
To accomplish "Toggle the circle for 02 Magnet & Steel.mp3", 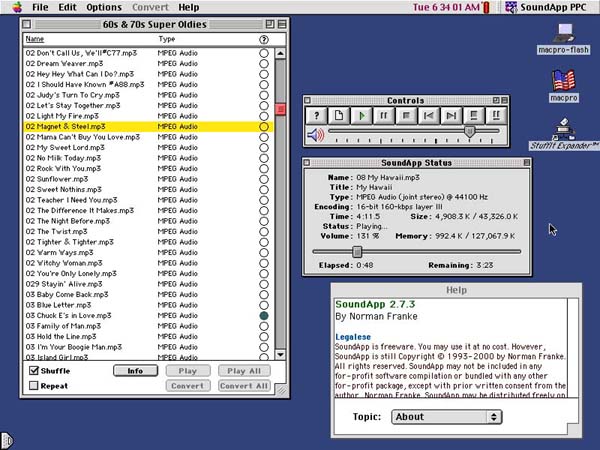I will 264,127.
